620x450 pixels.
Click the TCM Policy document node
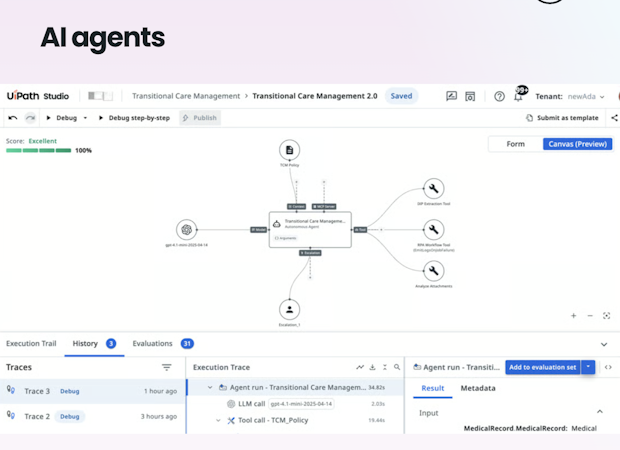tap(289, 150)
